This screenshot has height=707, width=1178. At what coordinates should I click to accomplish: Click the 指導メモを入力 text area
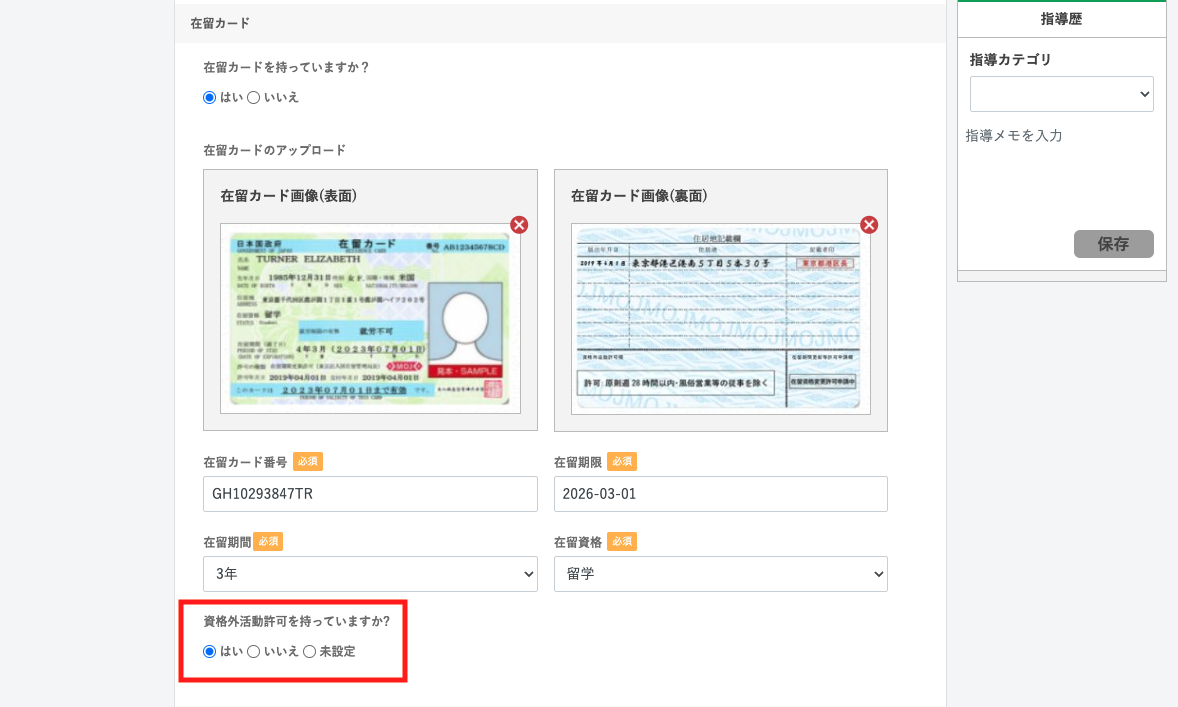coord(1062,173)
